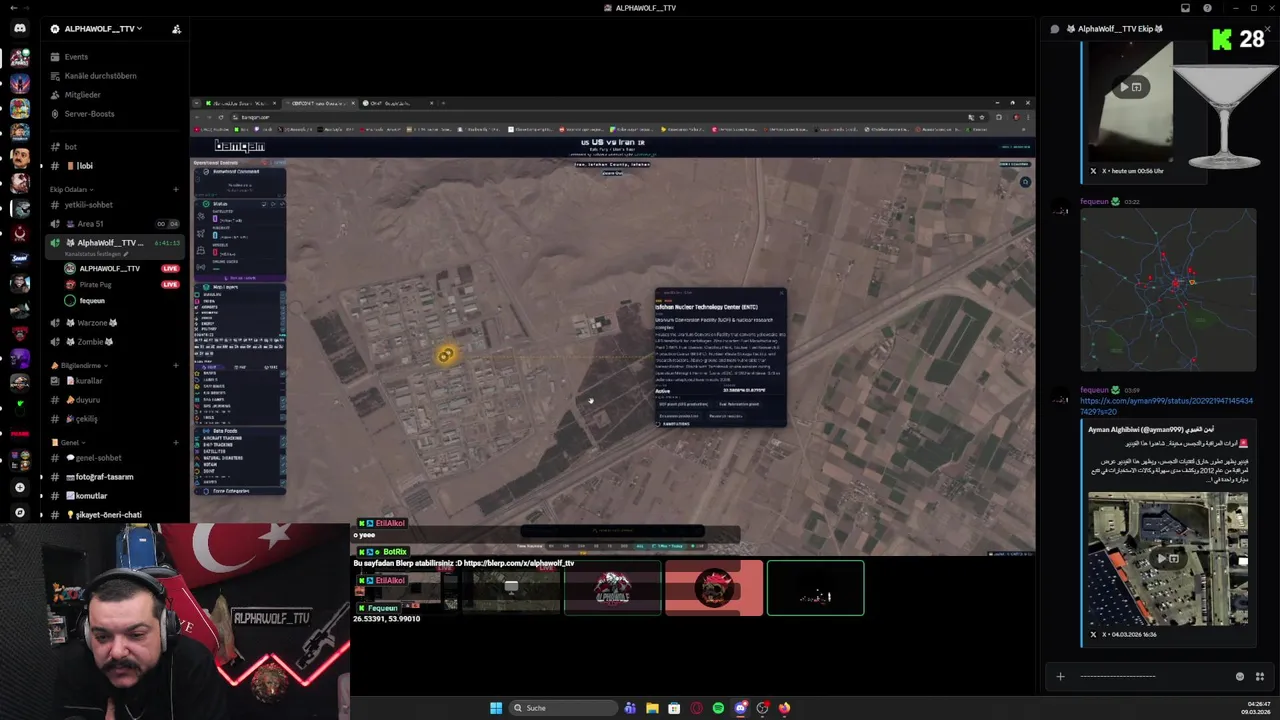Add a channel to the Genel category

(176, 442)
